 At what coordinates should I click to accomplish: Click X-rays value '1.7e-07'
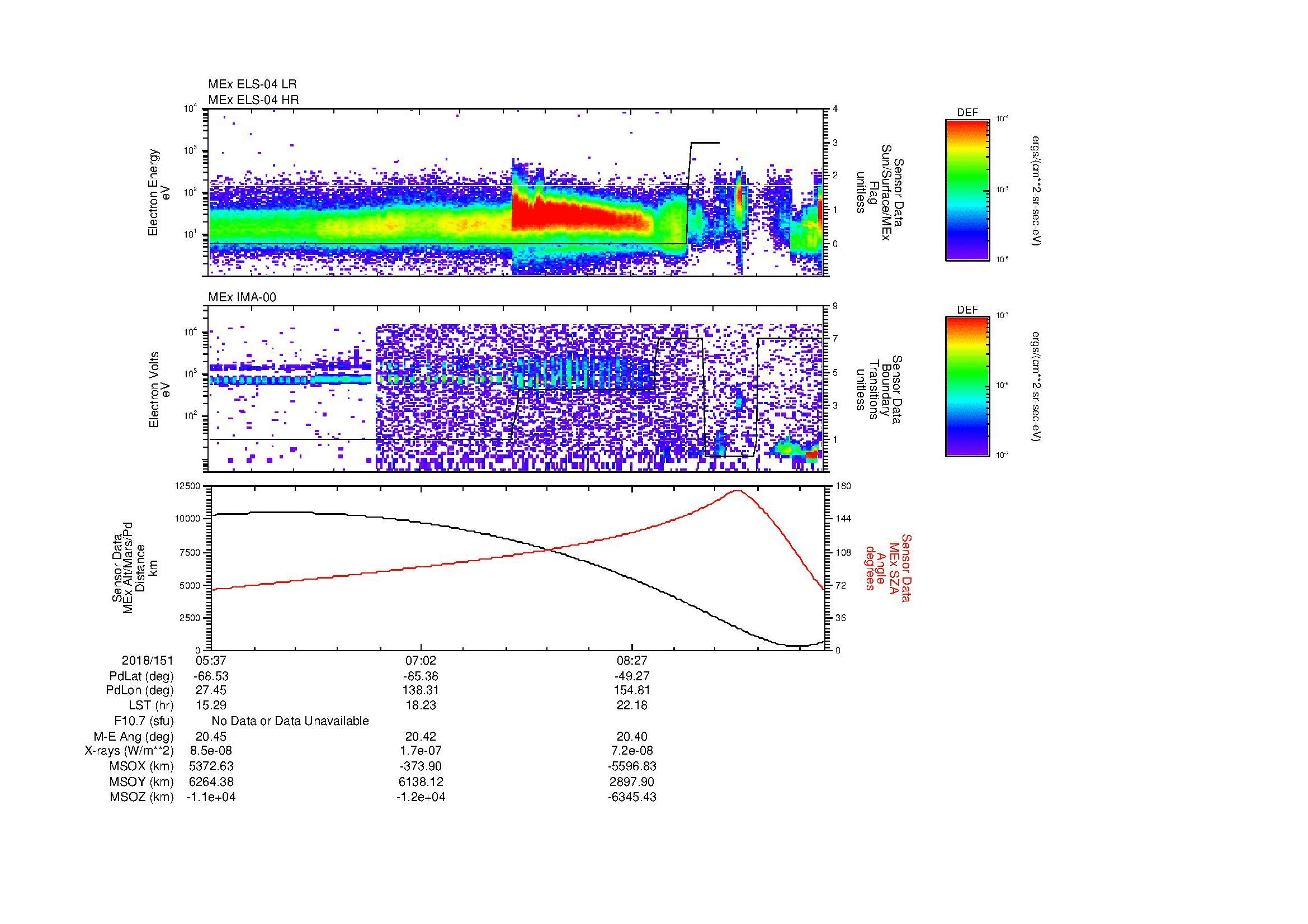tap(421, 751)
